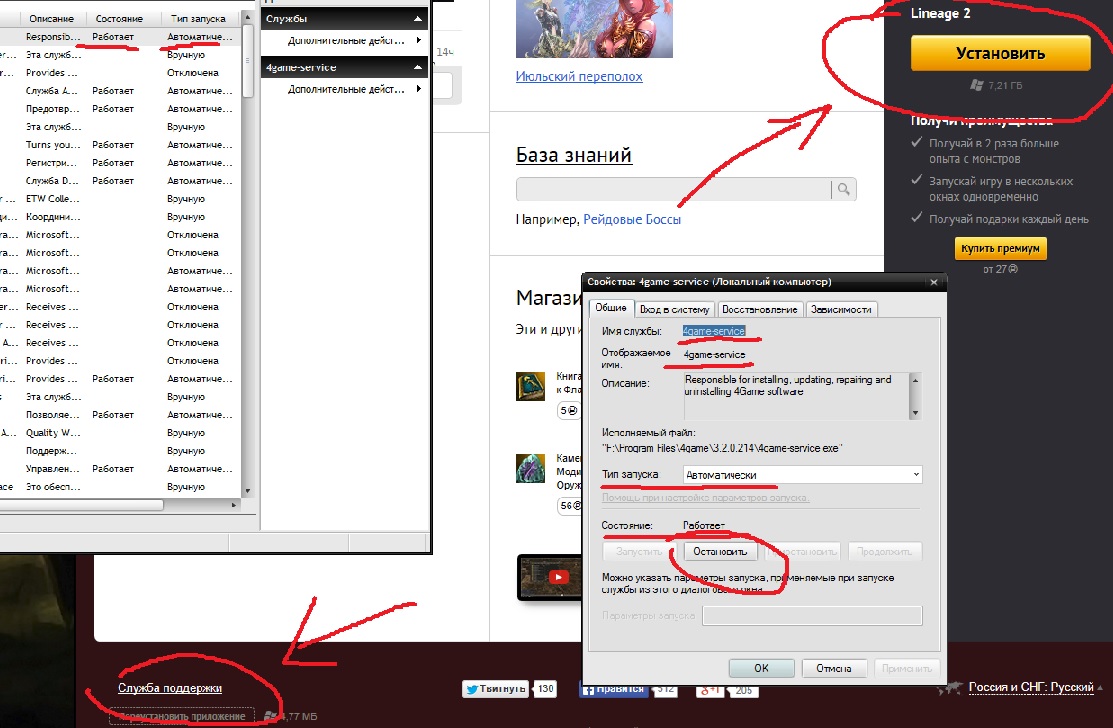Click the Lineage 2 title in the sidebar
Image resolution: width=1113 pixels, height=728 pixels.
pyautogui.click(x=940, y=13)
